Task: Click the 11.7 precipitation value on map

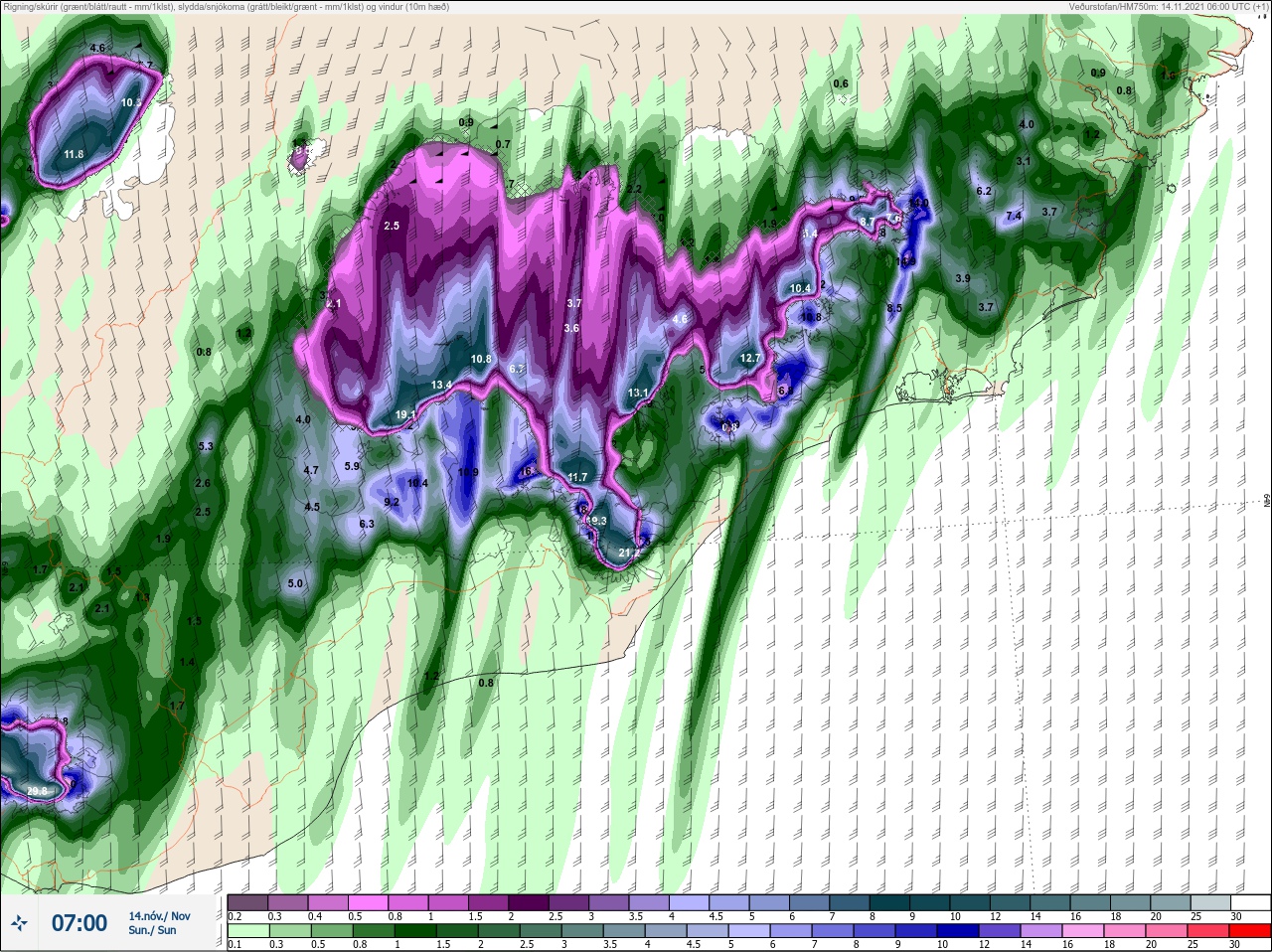Action: tap(577, 477)
